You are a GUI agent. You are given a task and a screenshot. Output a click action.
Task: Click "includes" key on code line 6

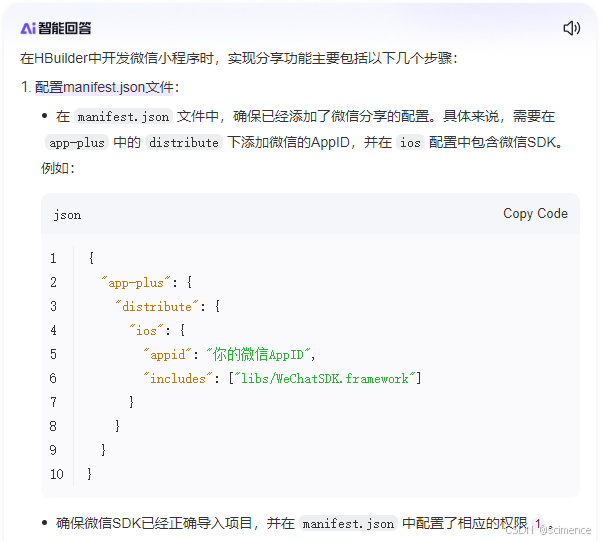point(178,379)
